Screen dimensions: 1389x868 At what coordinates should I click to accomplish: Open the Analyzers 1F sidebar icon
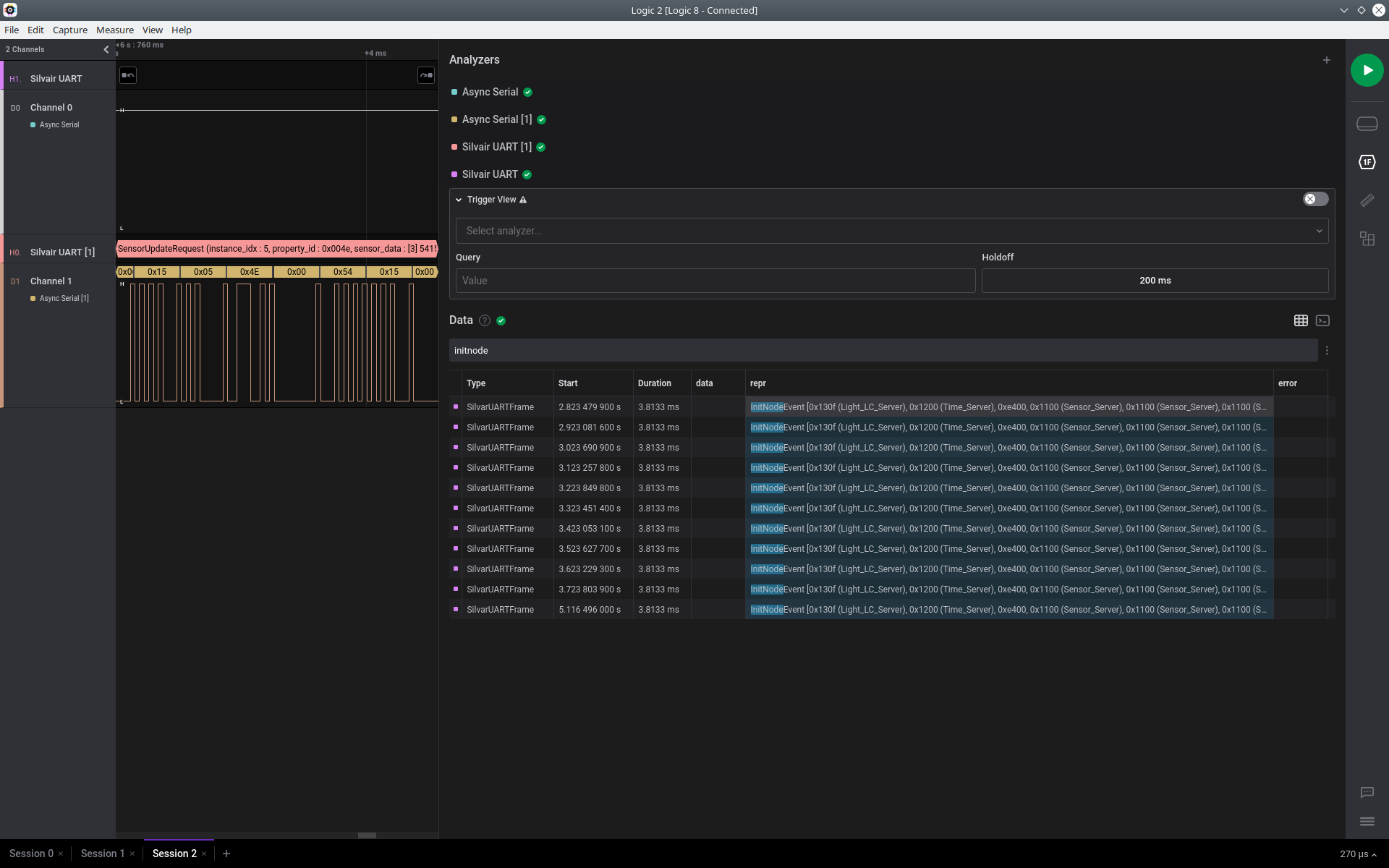point(1367,162)
